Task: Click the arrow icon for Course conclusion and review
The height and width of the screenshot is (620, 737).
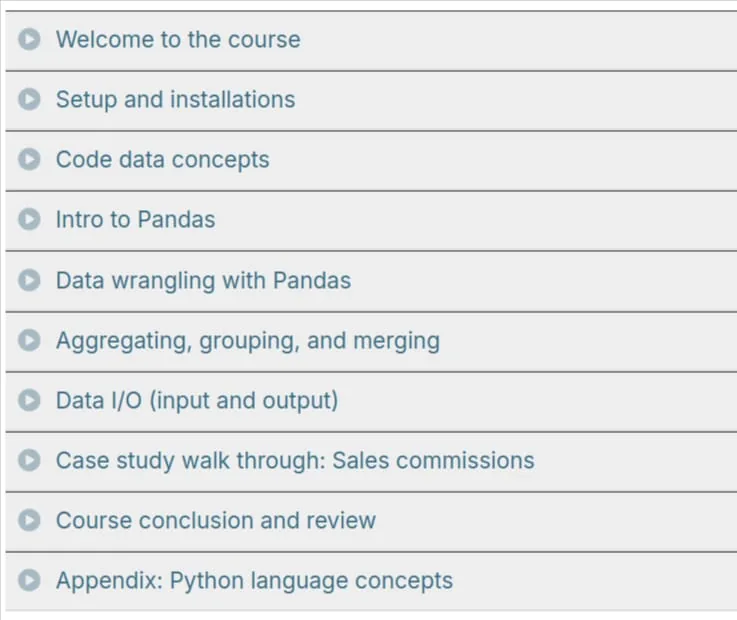Action: click(x=29, y=520)
